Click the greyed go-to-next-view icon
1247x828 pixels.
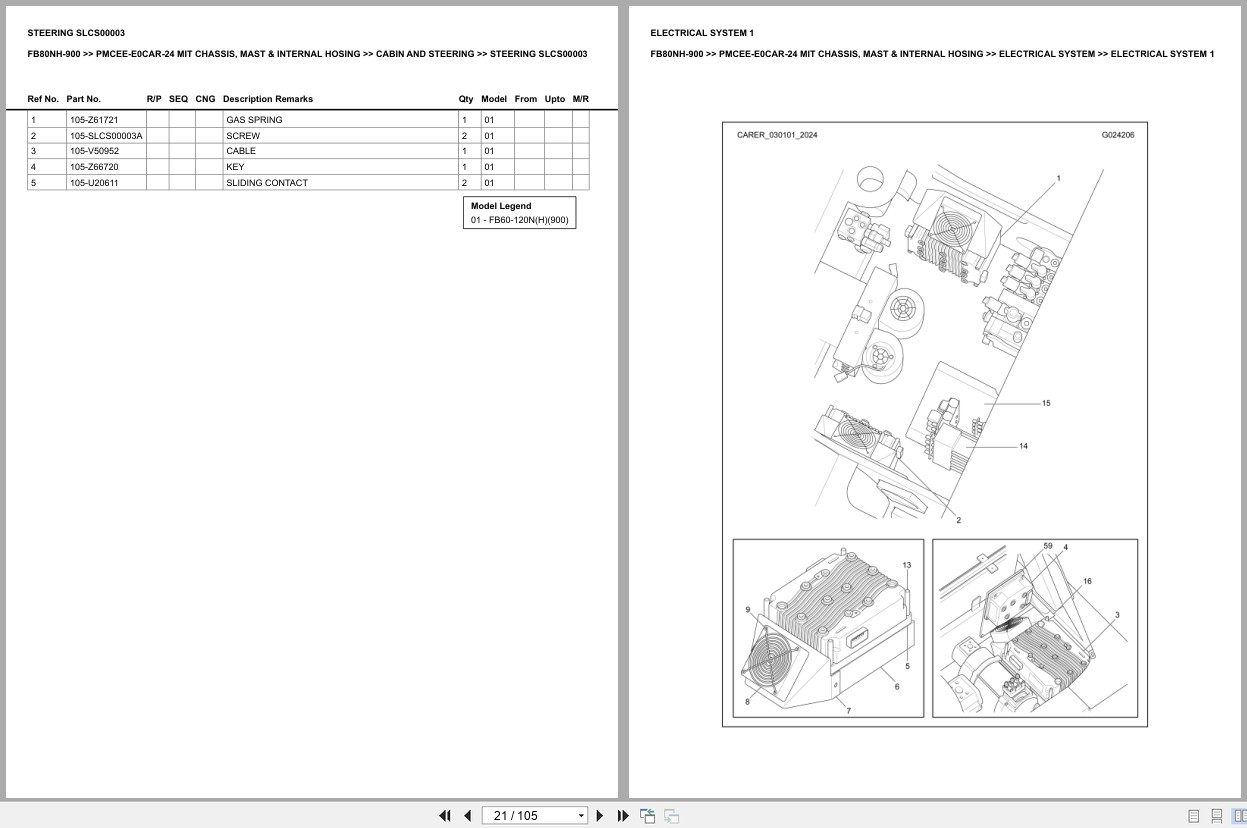(672, 816)
